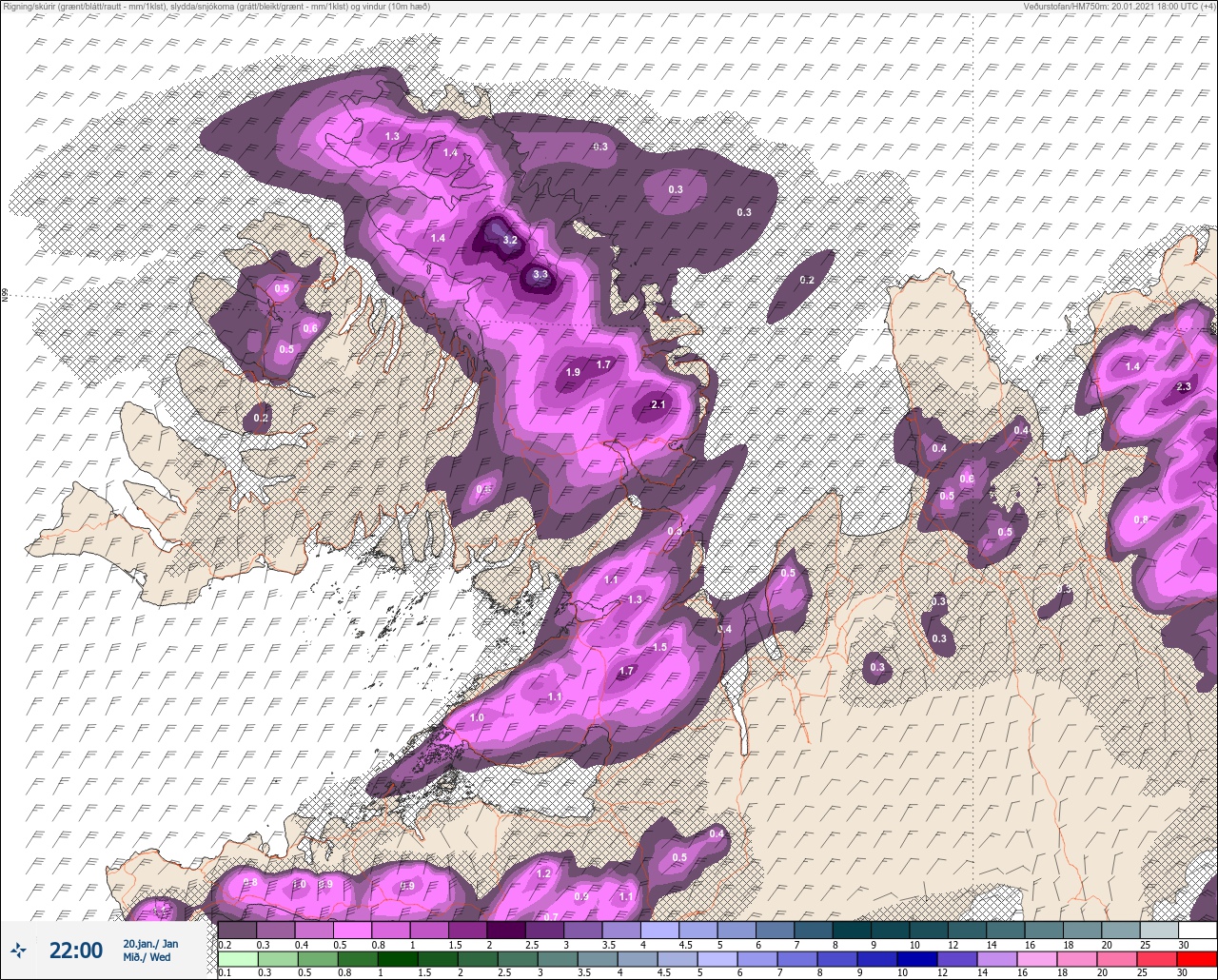Click the 1.9 precipitation value on the map

tap(573, 372)
